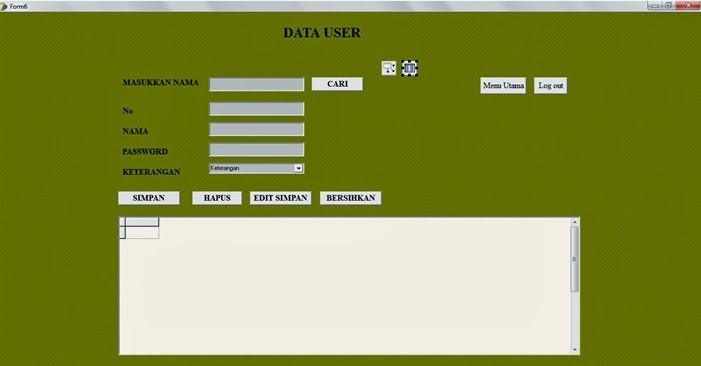Viewport: 701px width, 366px height.
Task: Close the Form6 window
Action: [688, 5]
